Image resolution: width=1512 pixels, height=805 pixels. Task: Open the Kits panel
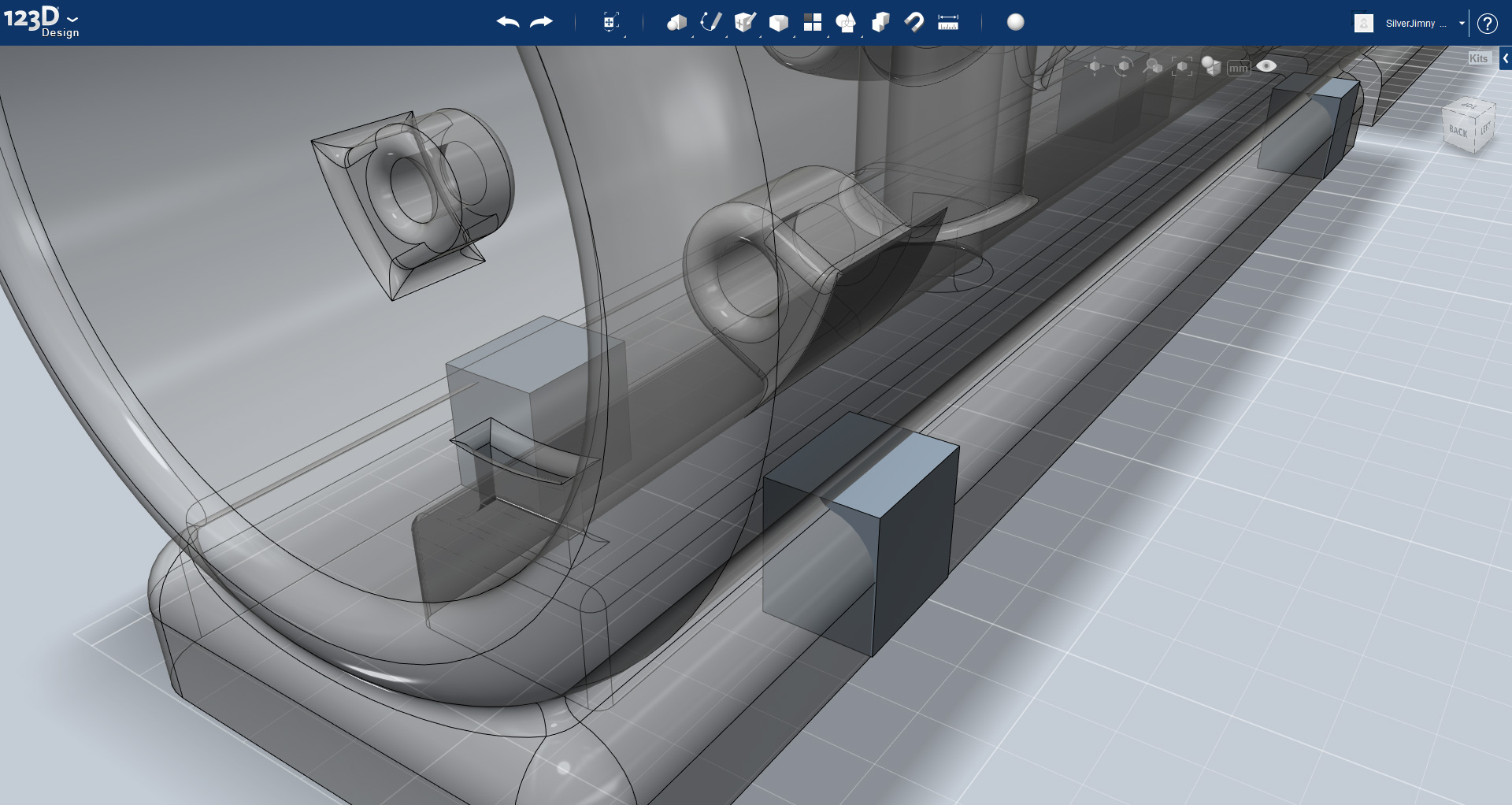[x=1479, y=58]
